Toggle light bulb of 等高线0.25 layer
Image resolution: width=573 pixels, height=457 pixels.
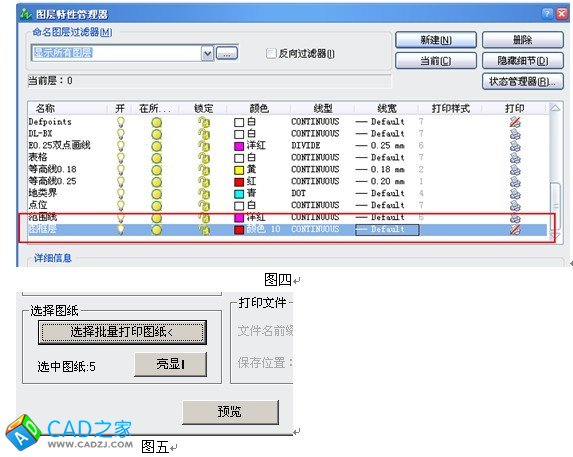(x=120, y=182)
